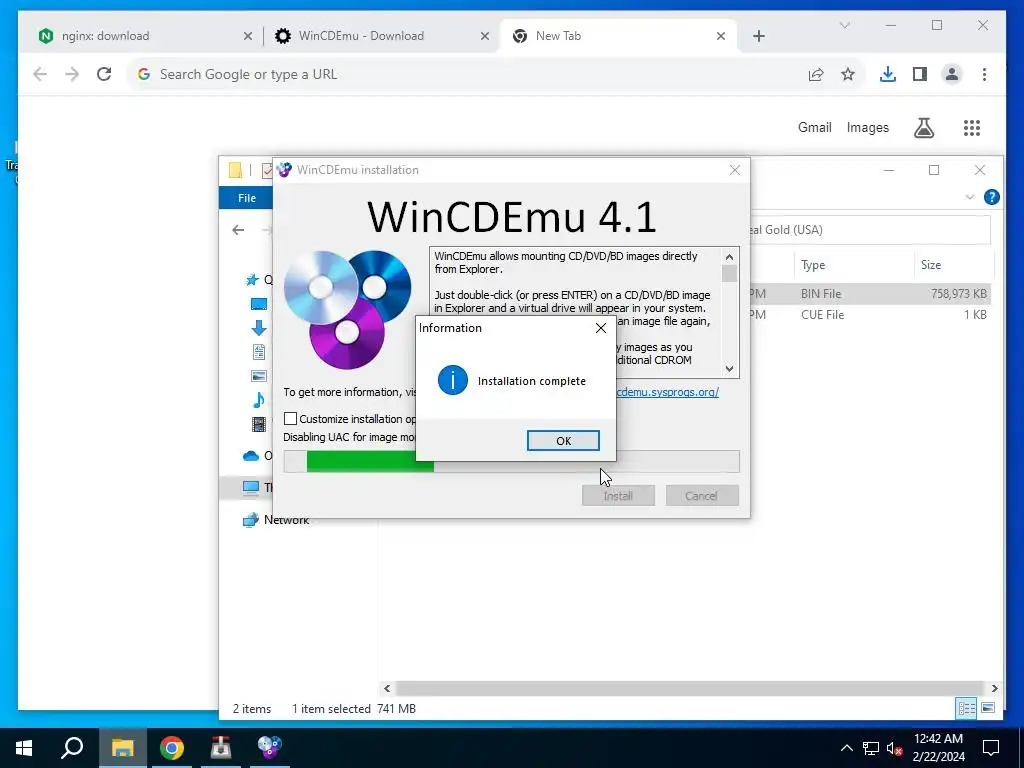
Task: Click the blue information icon
Action: pos(453,380)
